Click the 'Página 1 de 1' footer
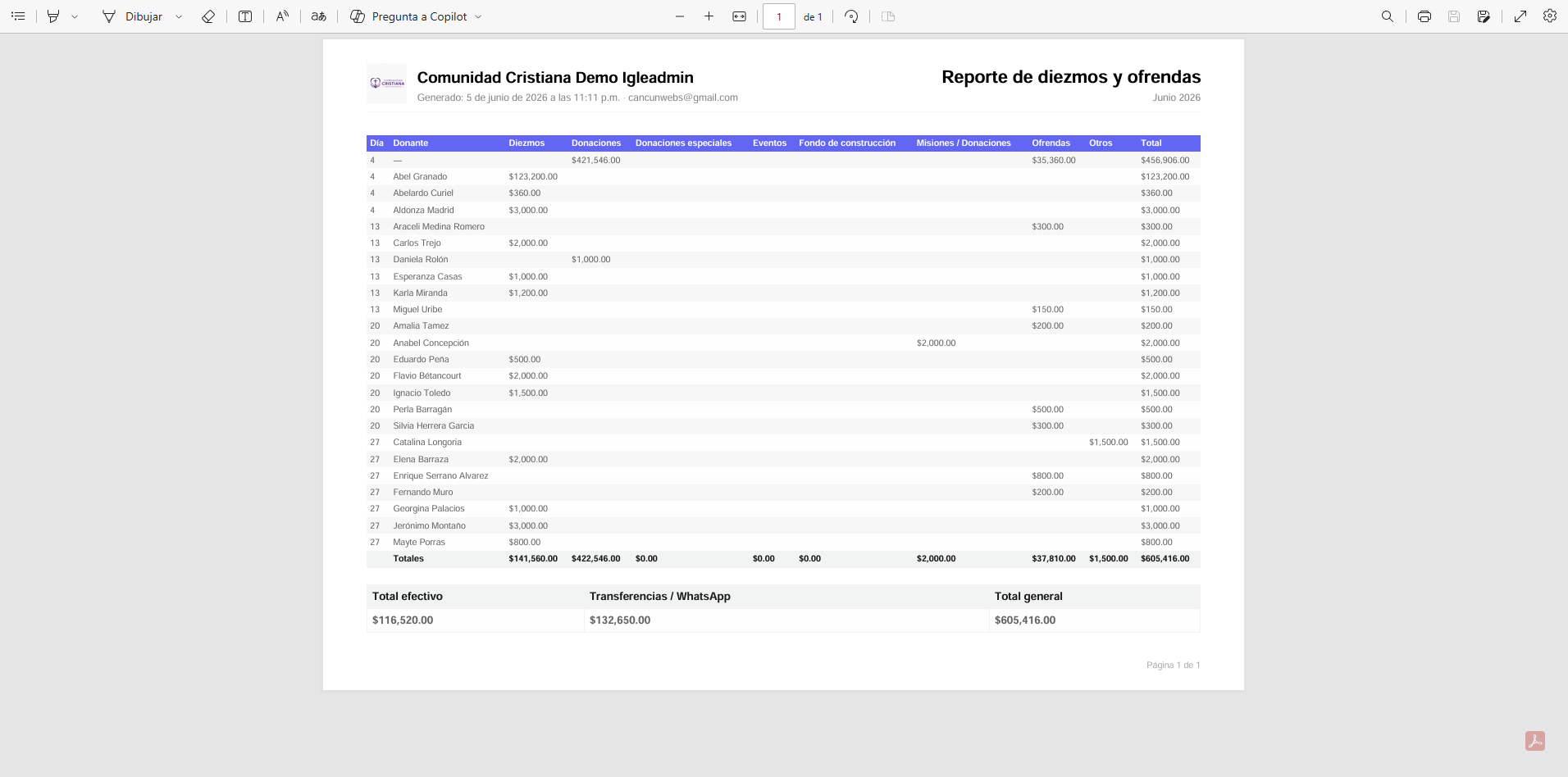The width and height of the screenshot is (1568, 777). pos(1174,665)
